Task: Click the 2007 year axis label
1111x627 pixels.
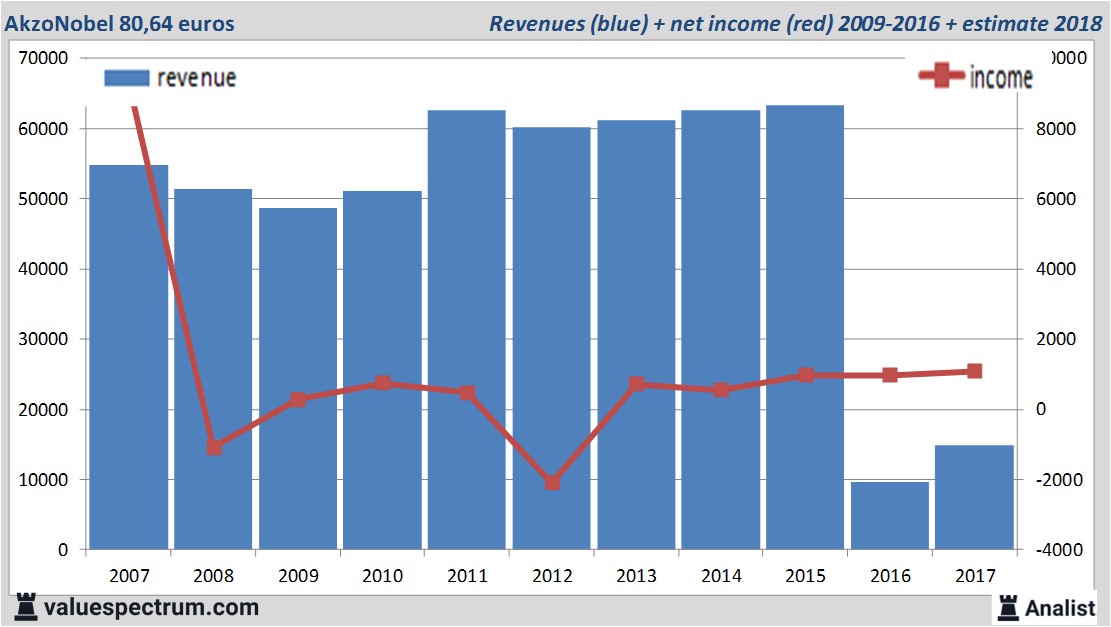Action: tap(129, 575)
